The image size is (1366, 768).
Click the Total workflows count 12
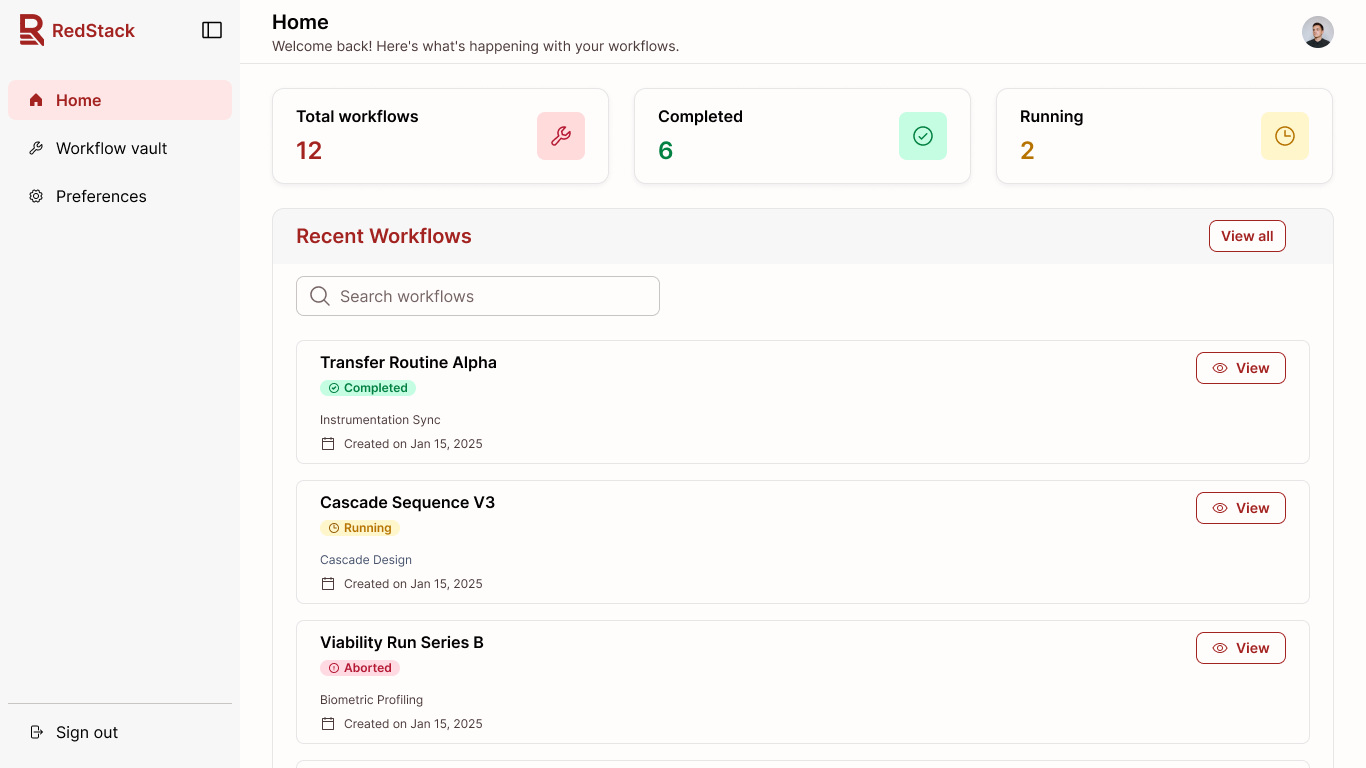309,150
